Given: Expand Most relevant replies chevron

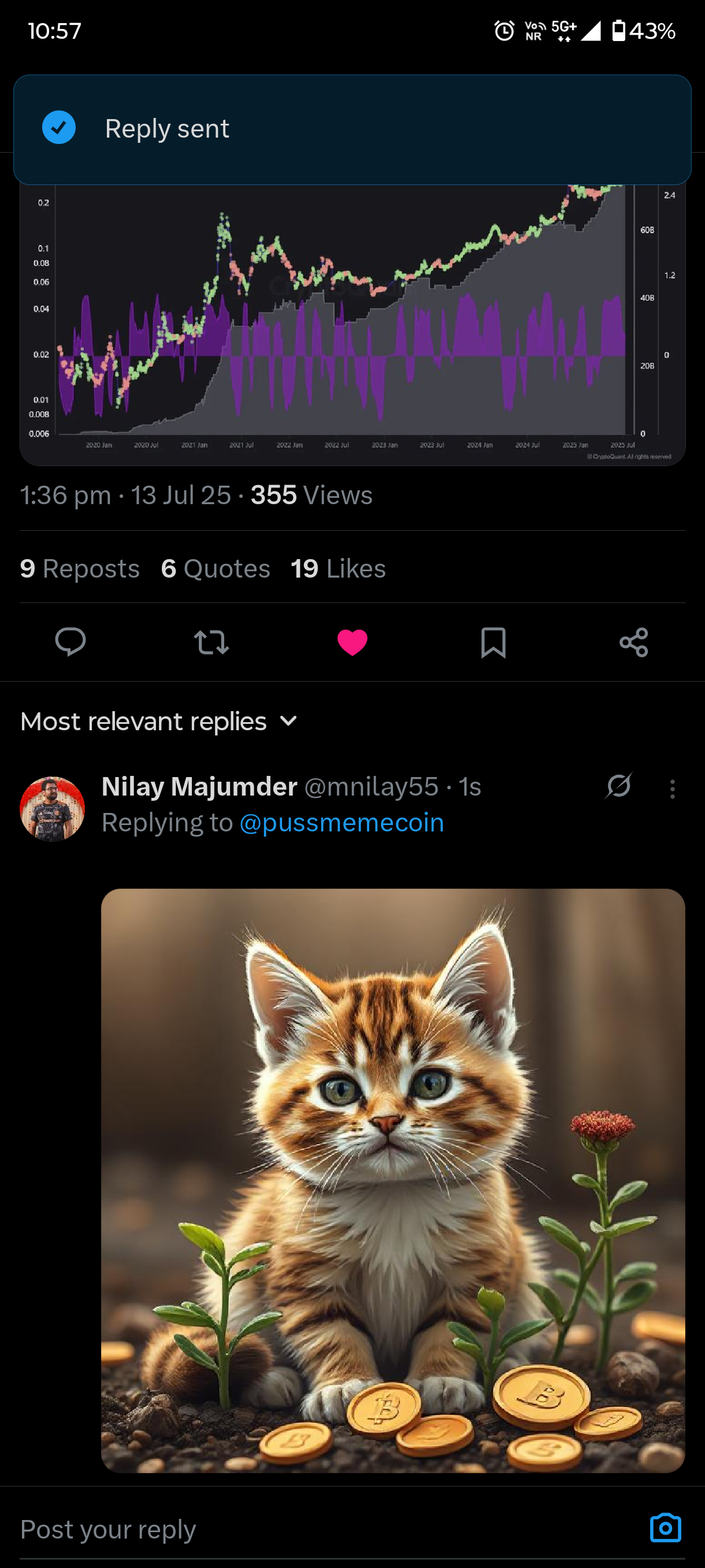Looking at the screenshot, I should point(288,722).
